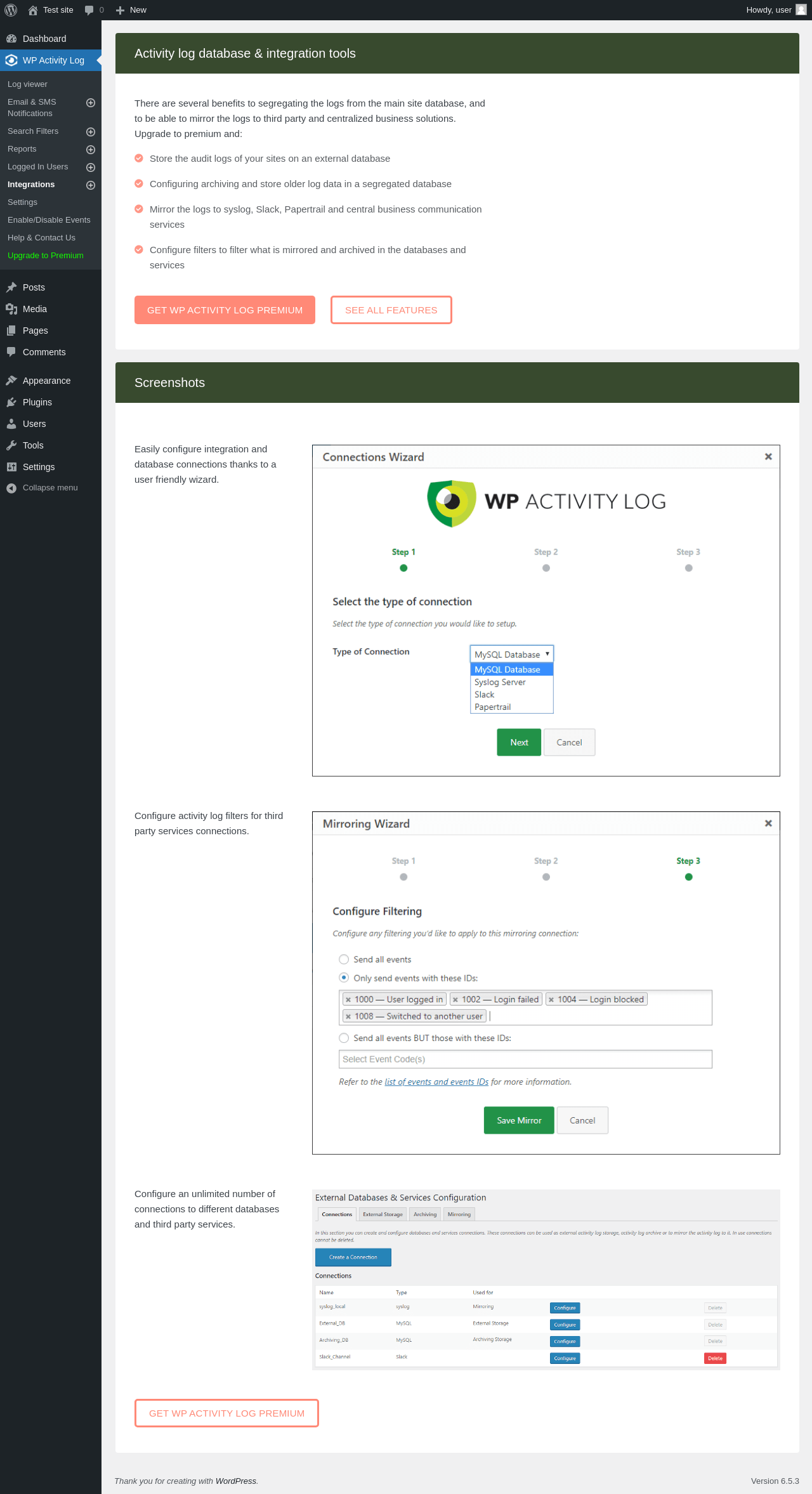Open the list of events and events IDs link
The height and width of the screenshot is (1494, 812).
(436, 1082)
